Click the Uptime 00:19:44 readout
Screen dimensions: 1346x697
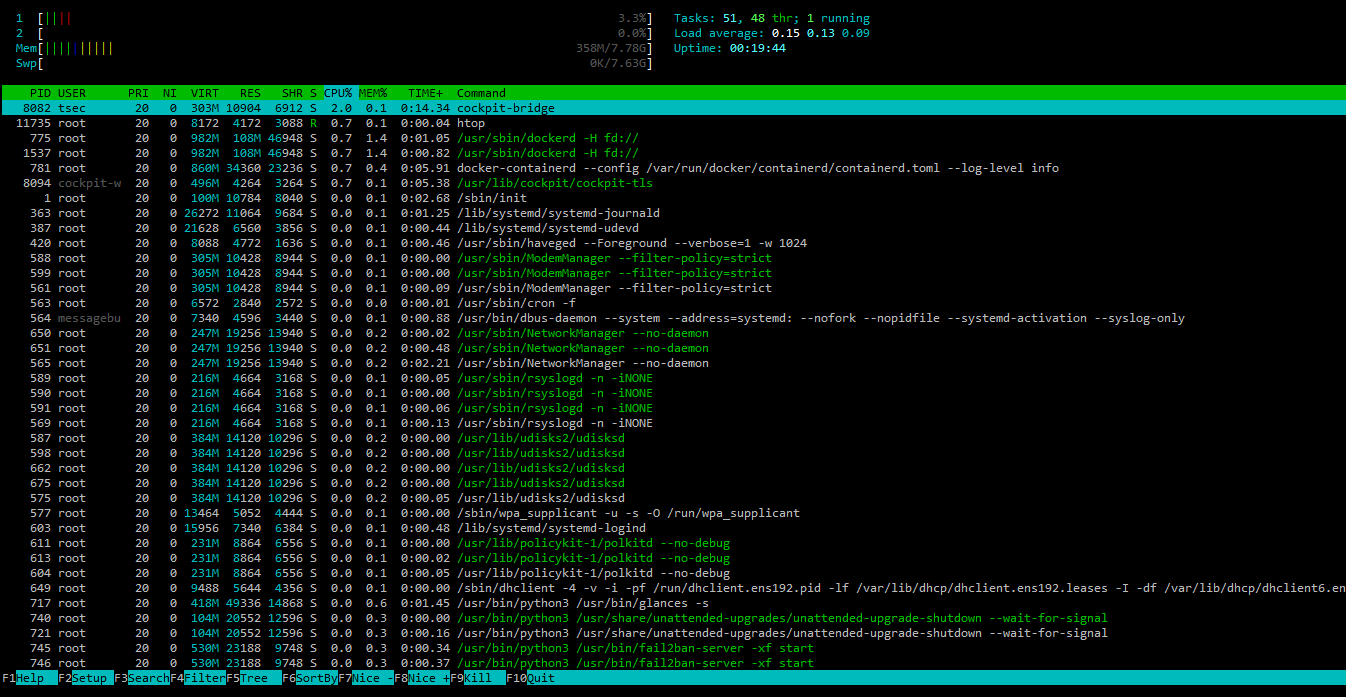(730, 48)
